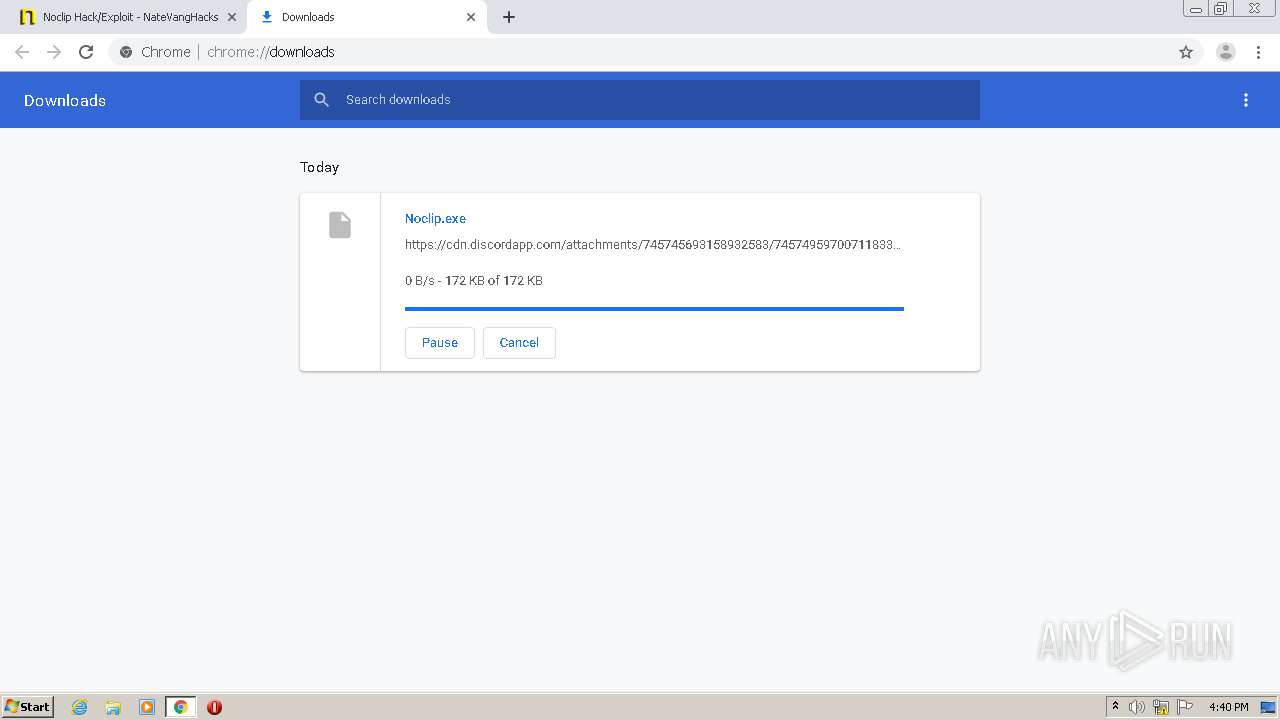Image resolution: width=1280 pixels, height=720 pixels.
Task: Minimize the Chrome window
Action: coord(1195,9)
